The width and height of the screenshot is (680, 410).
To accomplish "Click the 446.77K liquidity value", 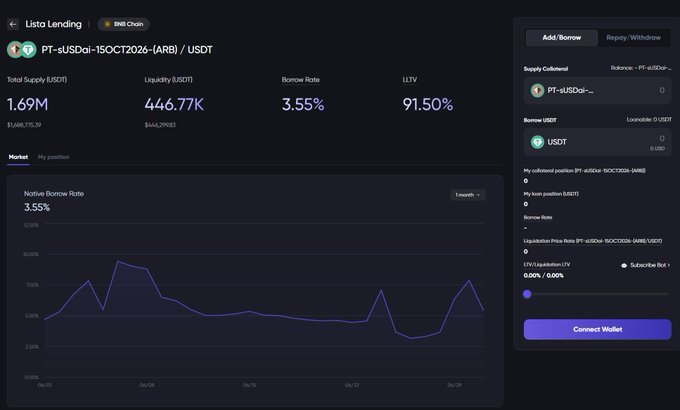I will point(174,105).
